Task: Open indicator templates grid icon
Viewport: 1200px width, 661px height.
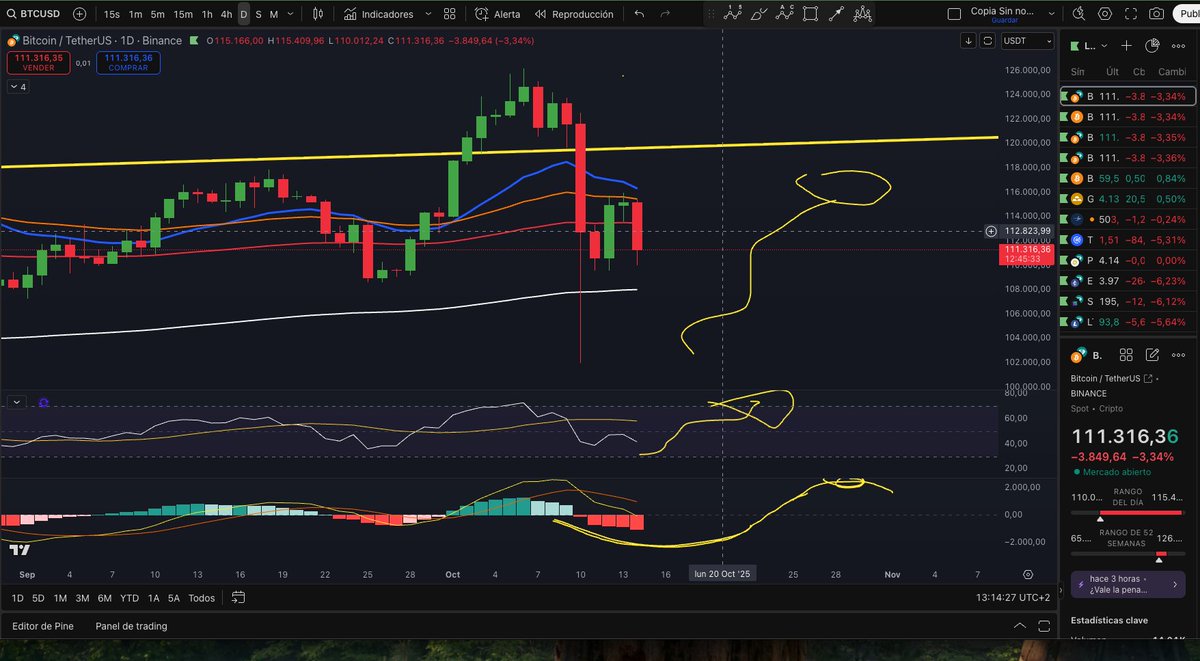Action: click(450, 15)
